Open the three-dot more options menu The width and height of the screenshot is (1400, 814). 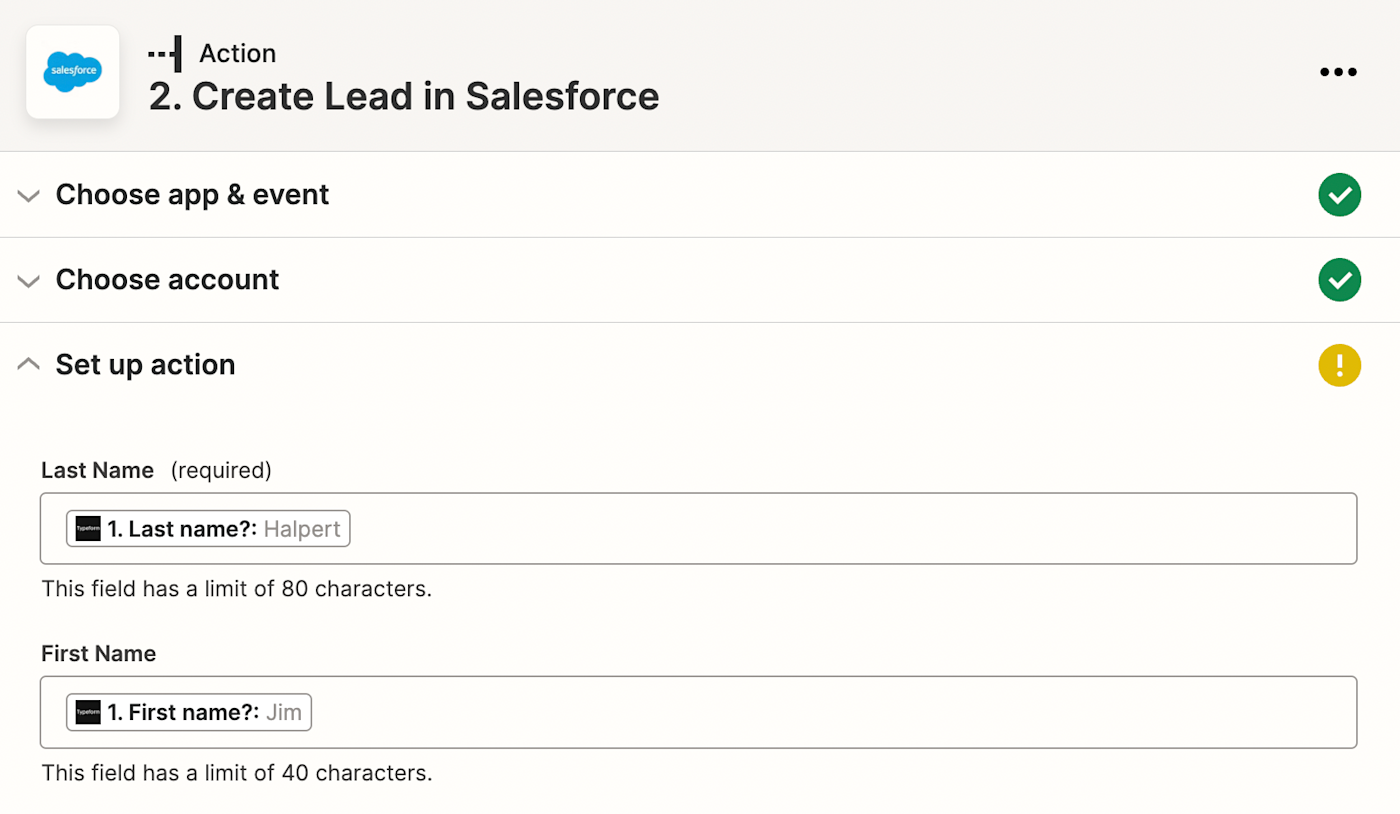click(1338, 72)
